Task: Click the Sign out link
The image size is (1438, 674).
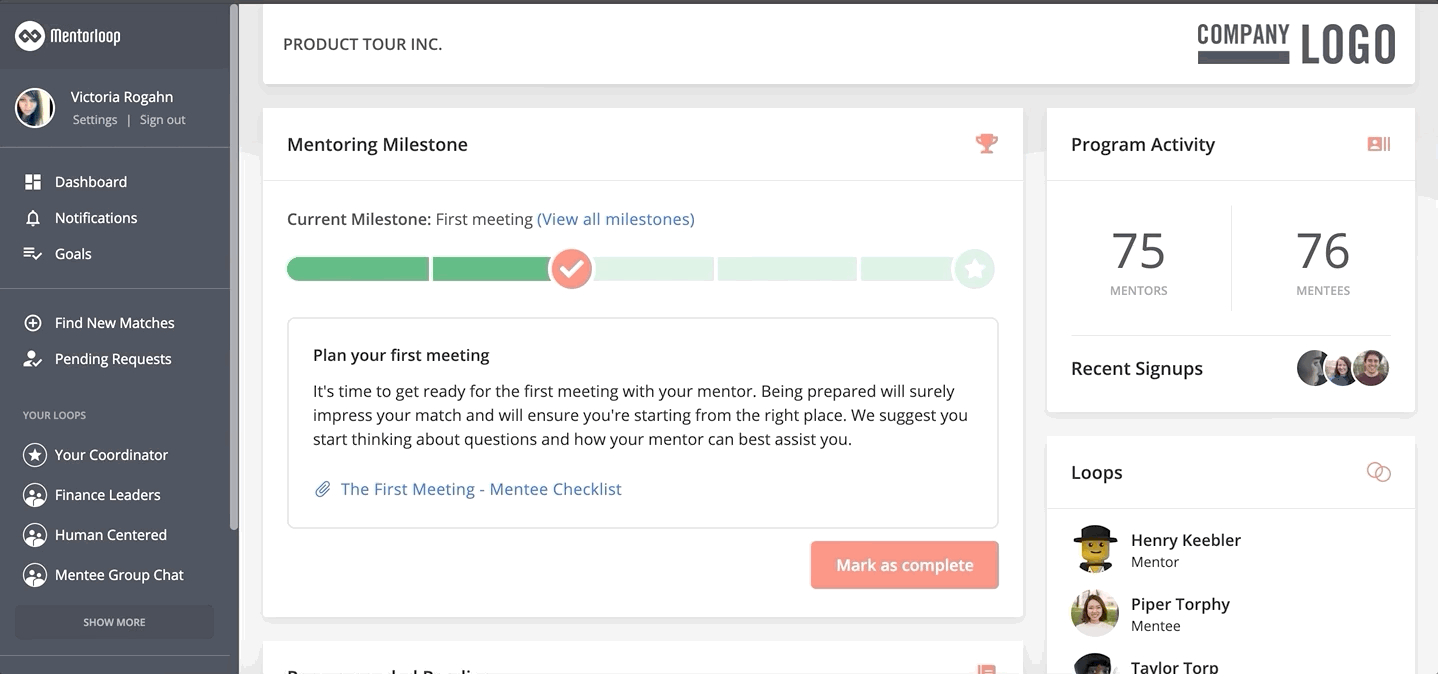Action: coord(163,120)
